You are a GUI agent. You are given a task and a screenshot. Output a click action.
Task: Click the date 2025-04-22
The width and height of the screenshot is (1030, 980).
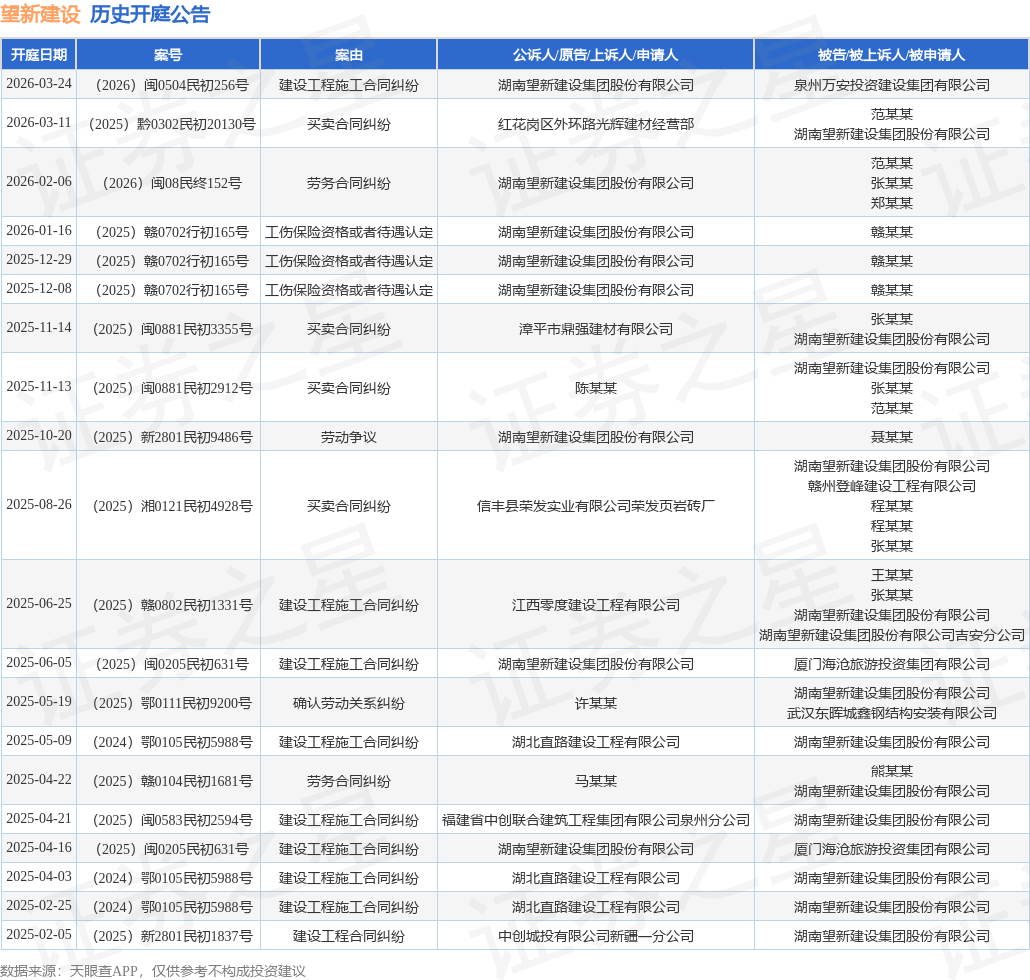point(39,780)
